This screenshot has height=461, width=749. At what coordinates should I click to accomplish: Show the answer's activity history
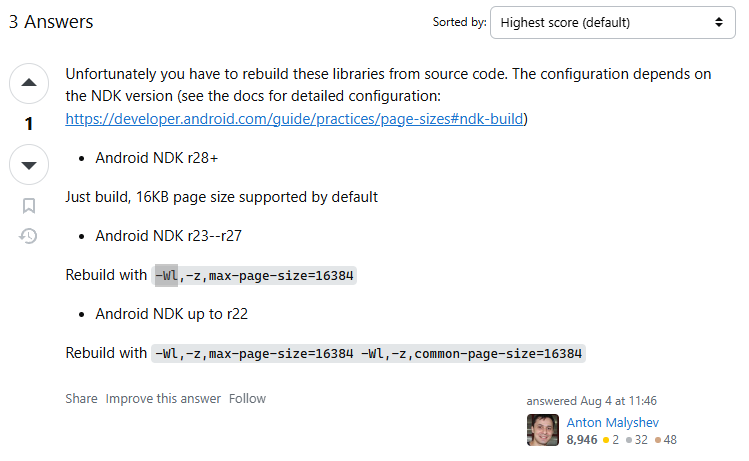(x=28, y=236)
